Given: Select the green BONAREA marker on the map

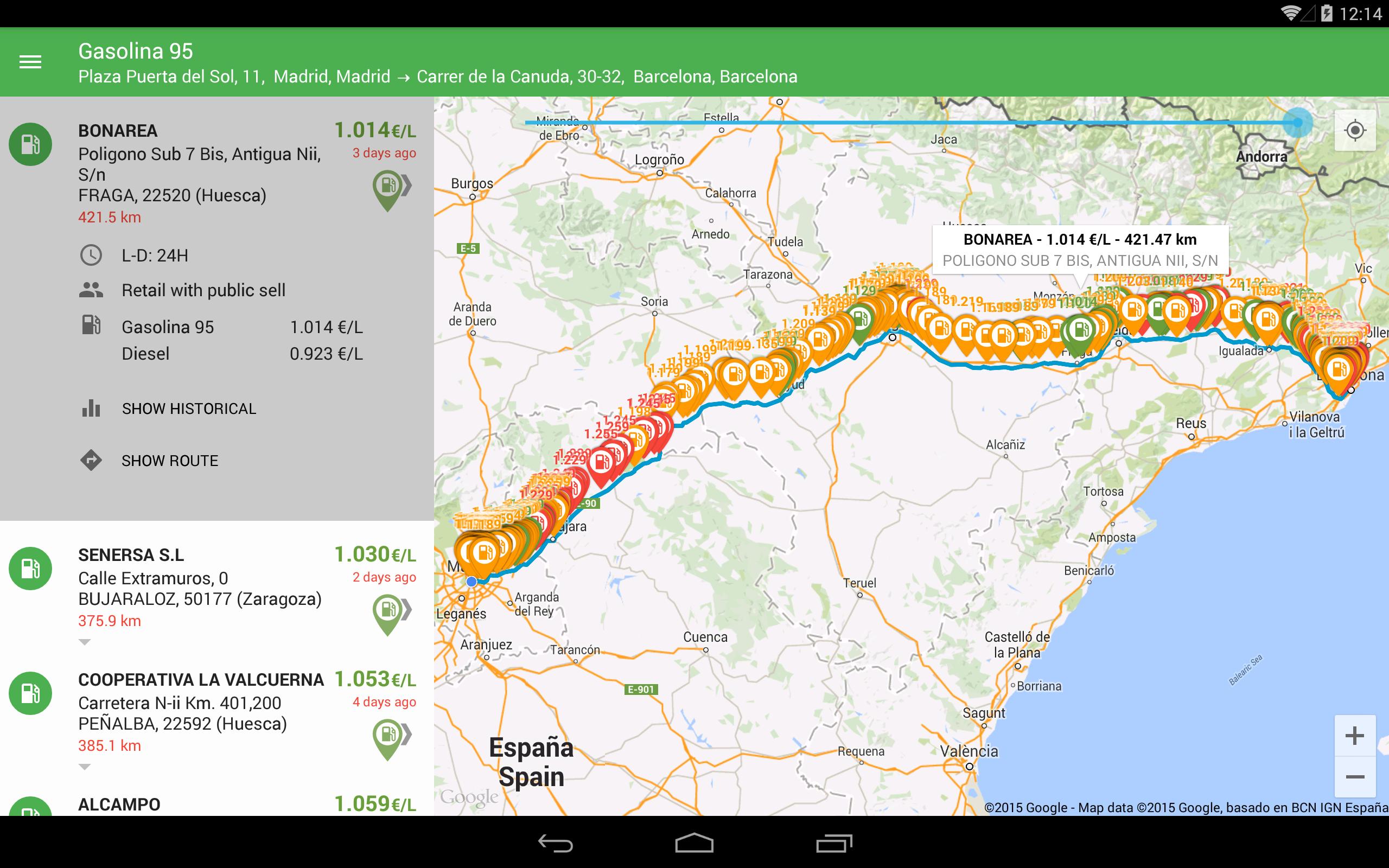Looking at the screenshot, I should [x=1080, y=333].
